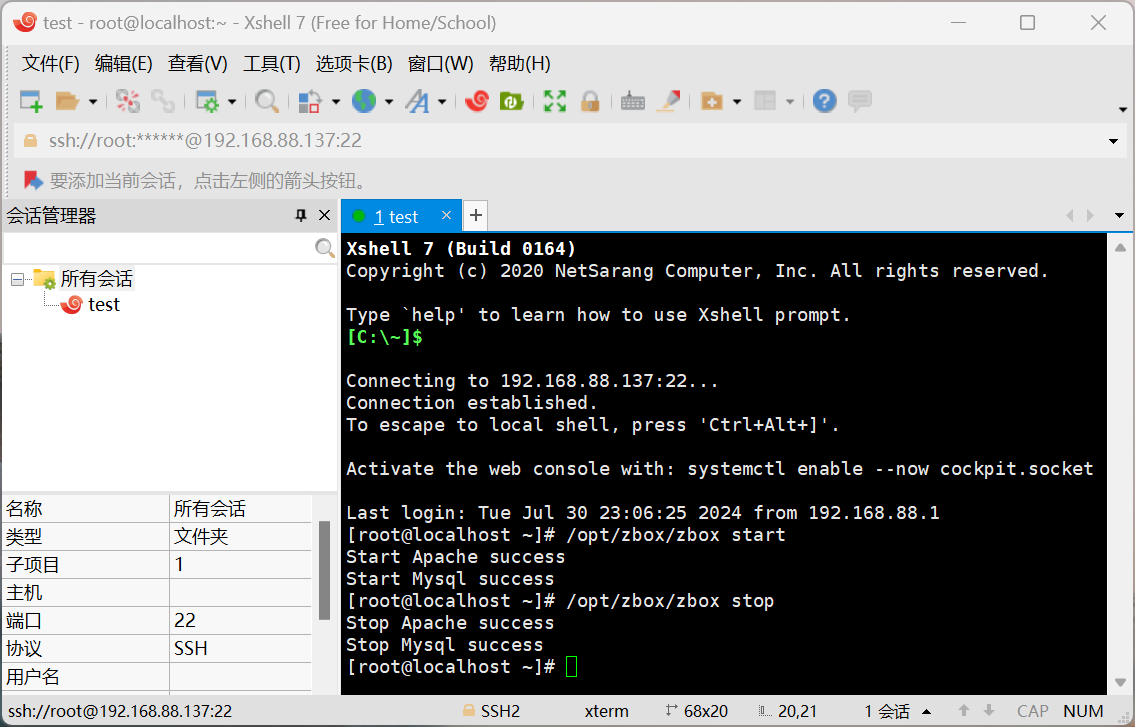Open Help blue question mark icon
The height and width of the screenshot is (727, 1135).
click(x=824, y=101)
